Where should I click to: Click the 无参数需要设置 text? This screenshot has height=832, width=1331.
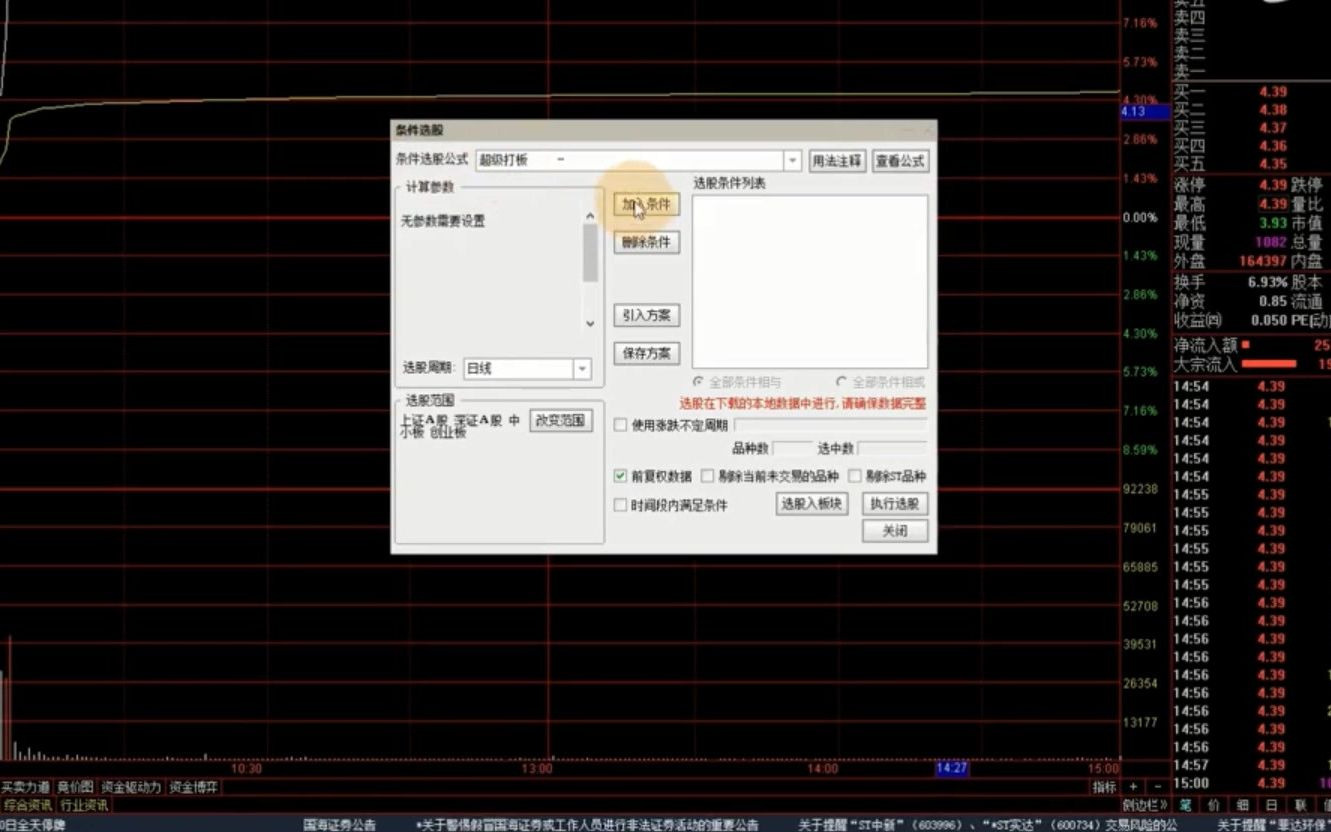pos(443,222)
